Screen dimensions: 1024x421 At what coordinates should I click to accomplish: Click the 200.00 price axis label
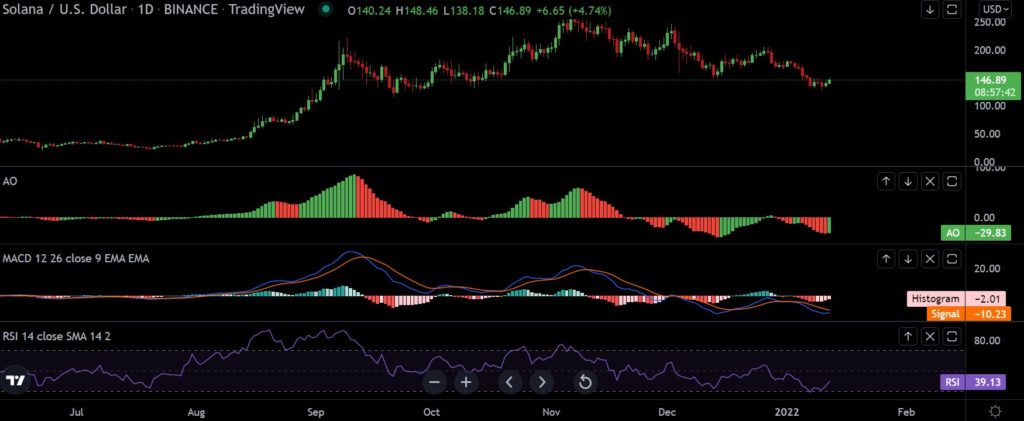point(990,50)
